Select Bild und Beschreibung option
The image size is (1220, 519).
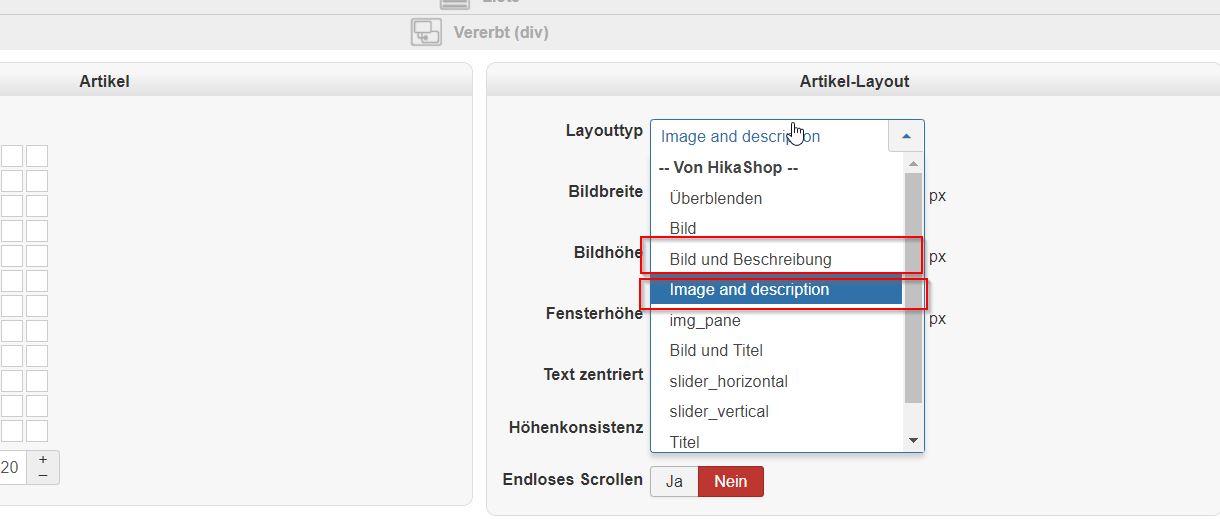tap(750, 259)
